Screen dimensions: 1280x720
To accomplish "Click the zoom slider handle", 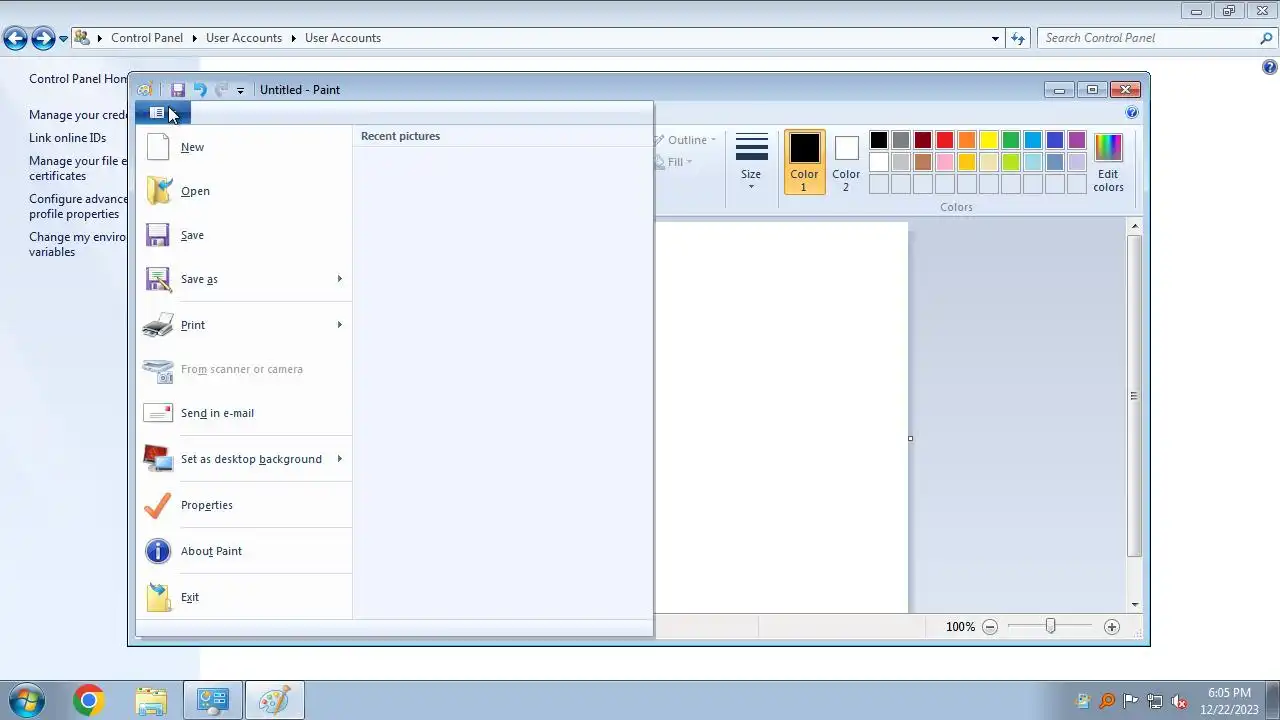I will tap(1050, 626).
